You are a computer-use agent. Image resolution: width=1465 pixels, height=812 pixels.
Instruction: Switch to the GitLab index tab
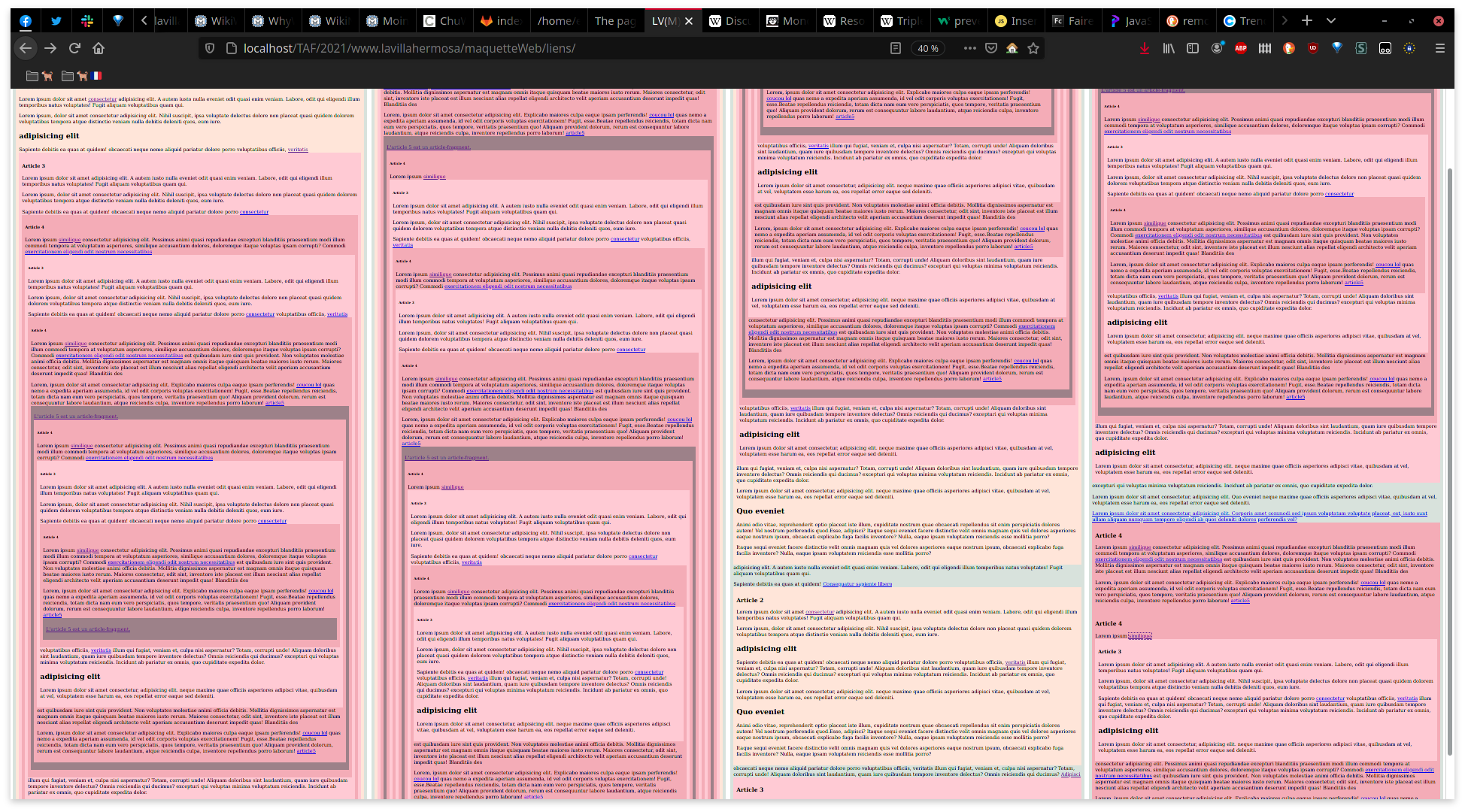click(x=501, y=21)
